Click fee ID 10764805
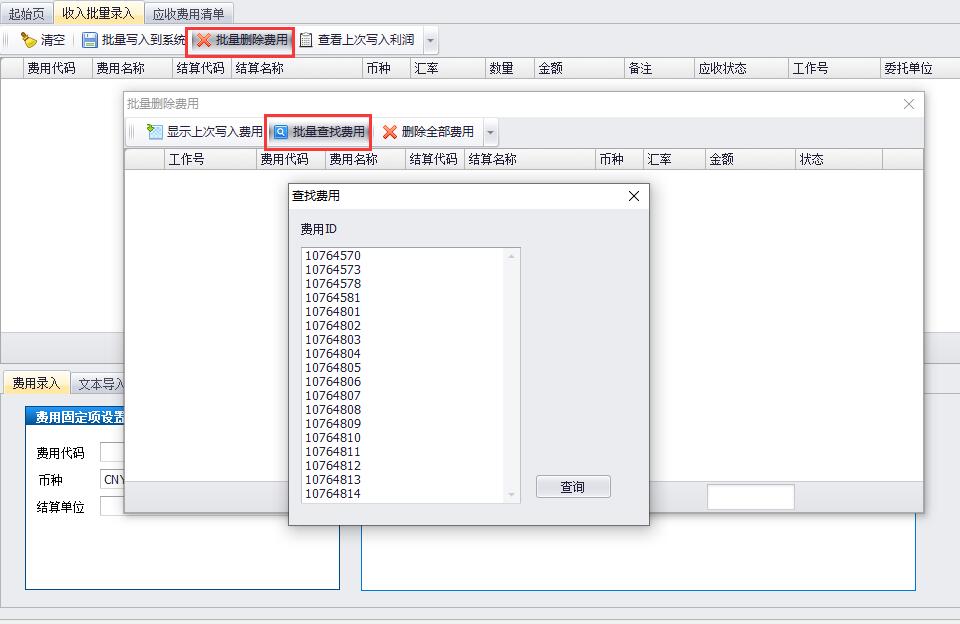The image size is (960, 624). click(333, 367)
